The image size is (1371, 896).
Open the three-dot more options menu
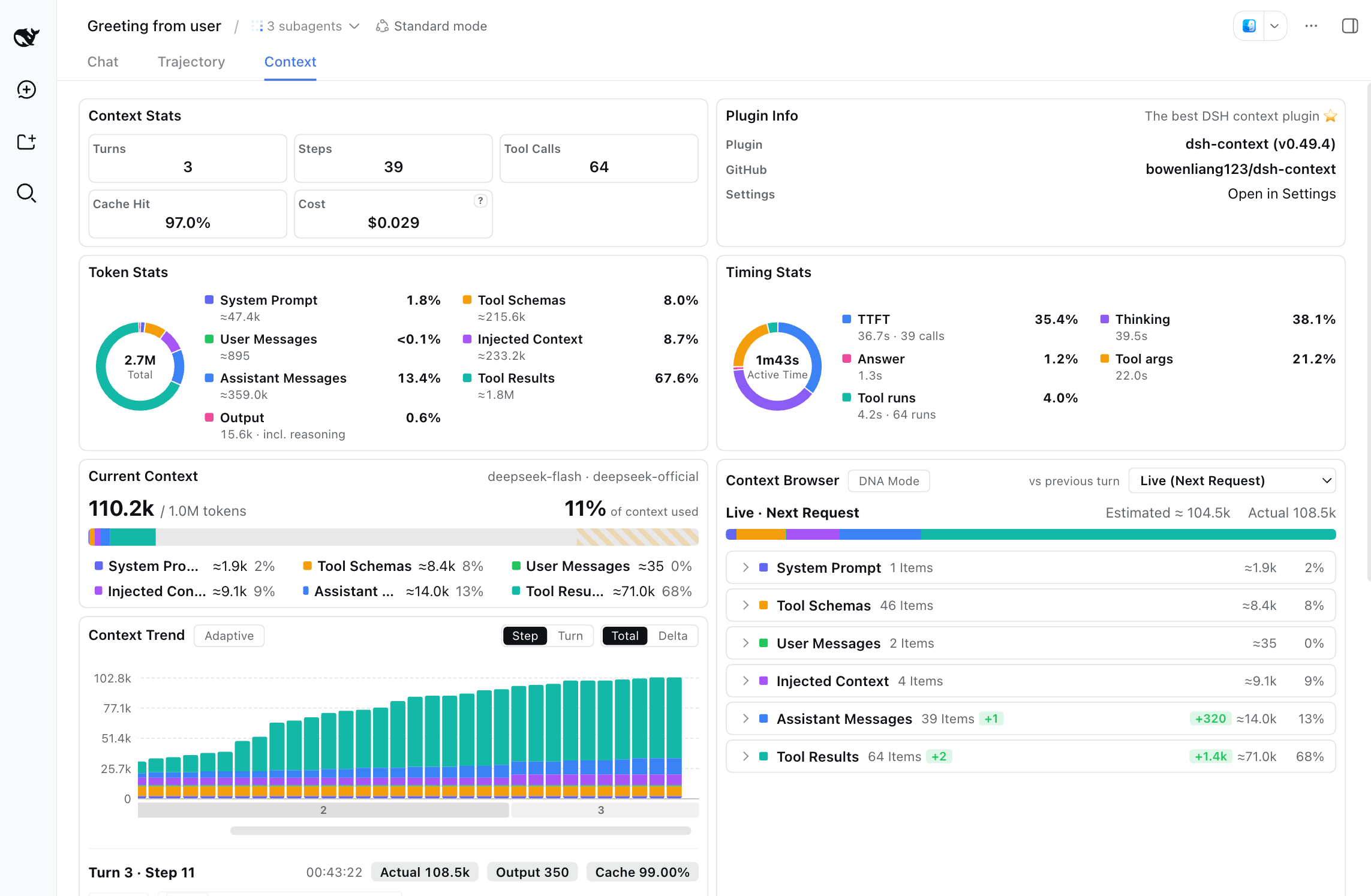coord(1311,26)
